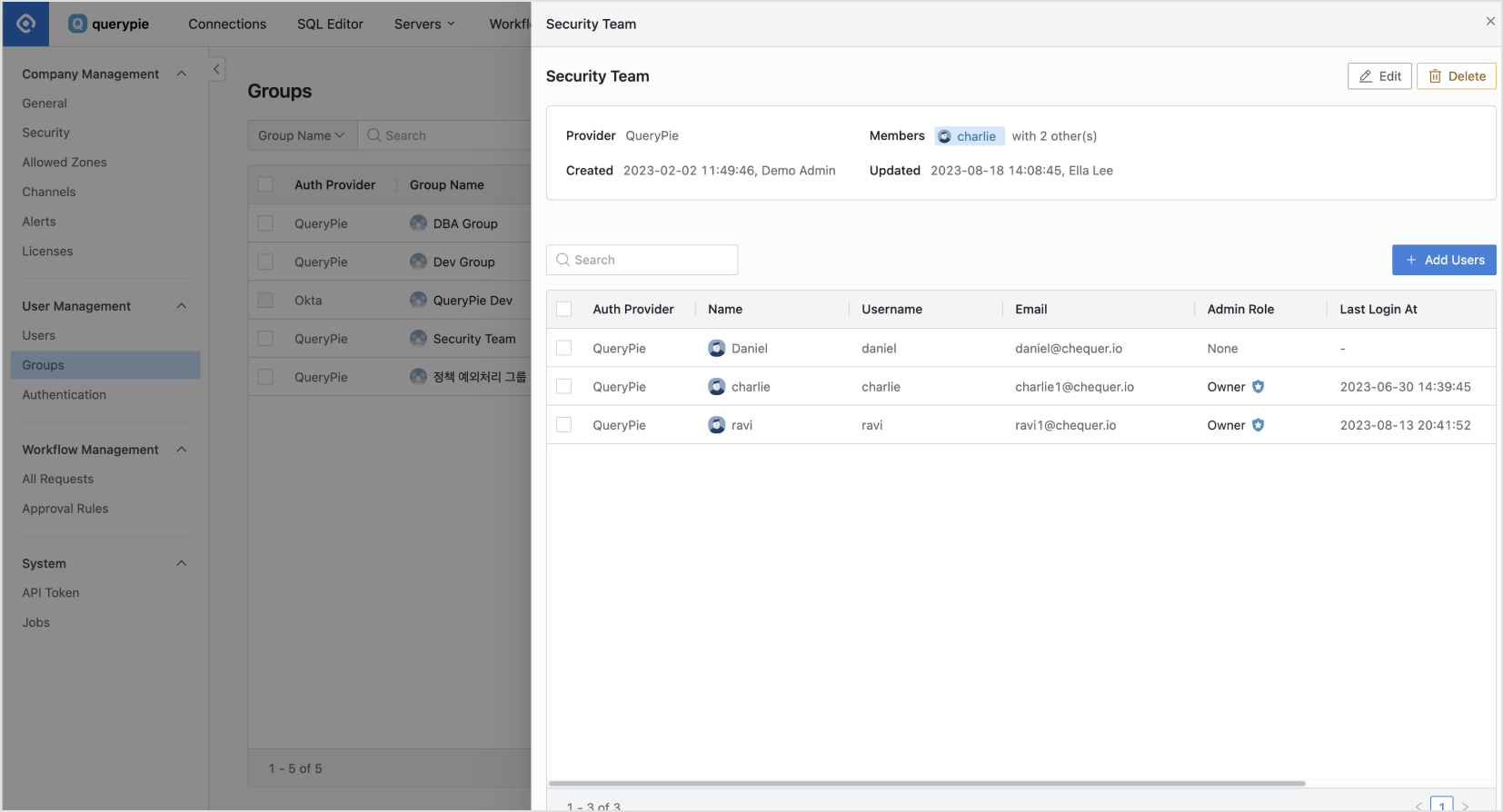
Task: Close the Security Team drawer
Action: pyautogui.click(x=1490, y=21)
